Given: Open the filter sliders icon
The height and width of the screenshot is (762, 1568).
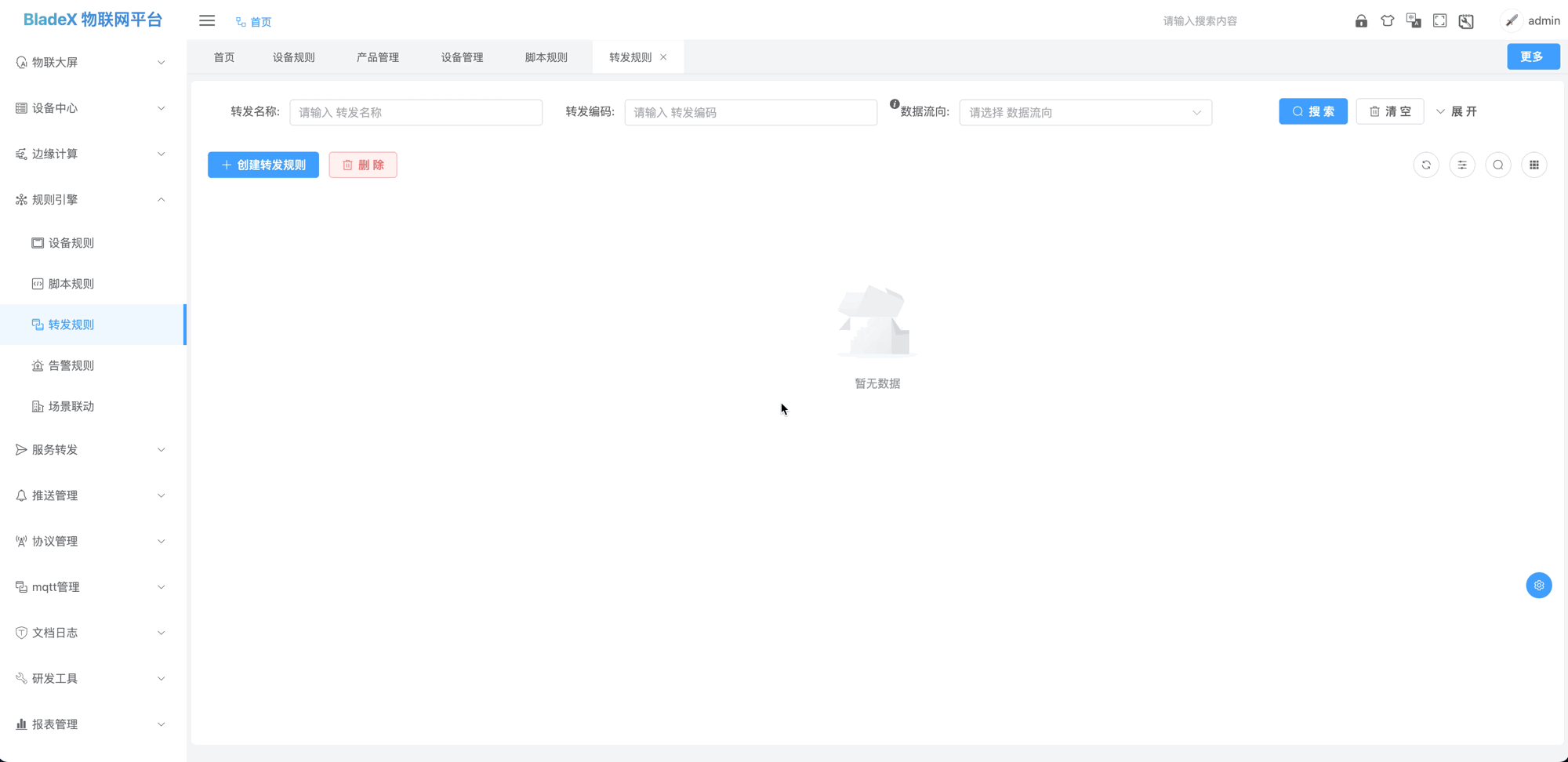Looking at the screenshot, I should point(1462,165).
